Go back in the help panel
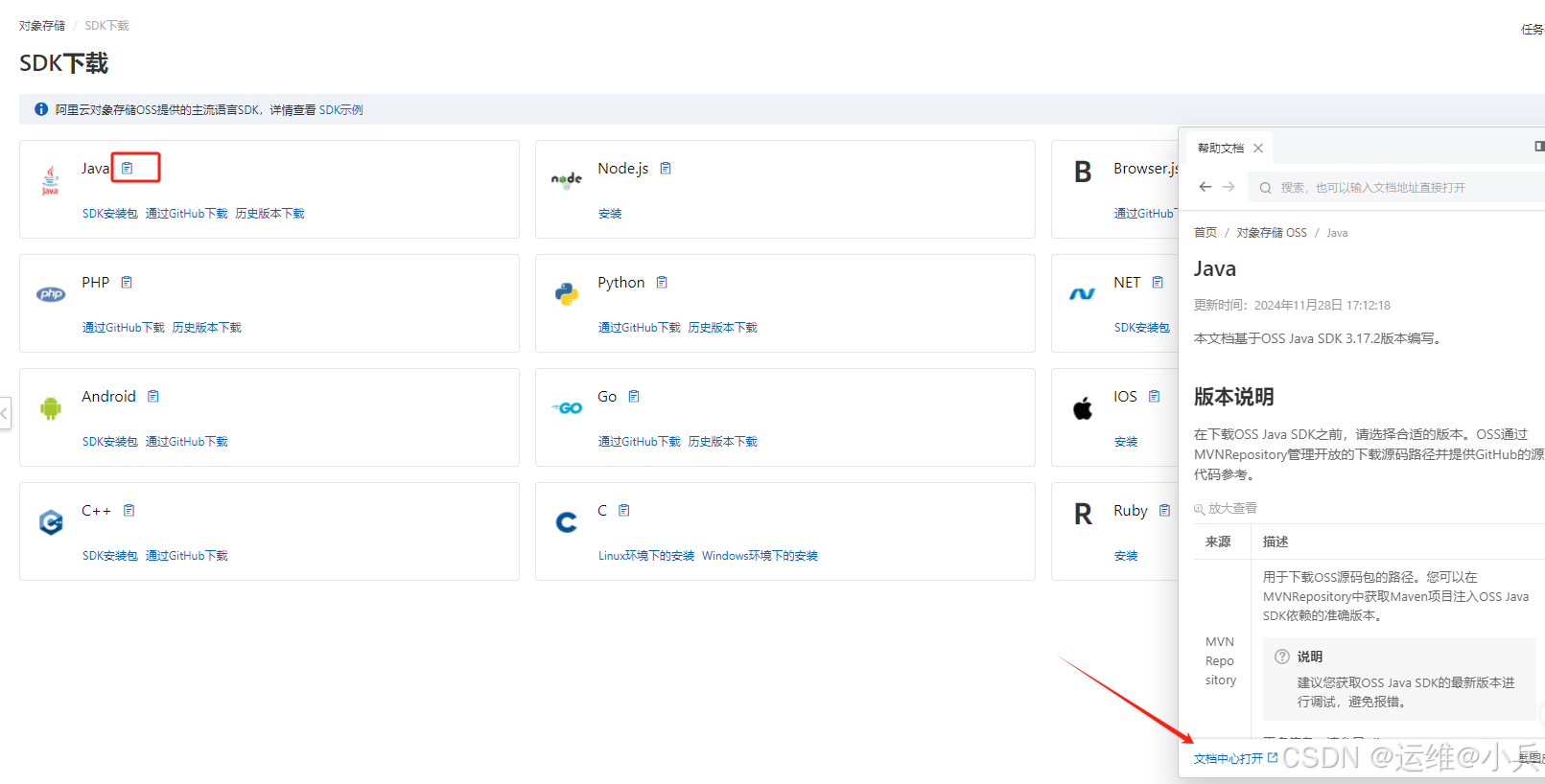This screenshot has height=784, width=1545. coord(1206,187)
